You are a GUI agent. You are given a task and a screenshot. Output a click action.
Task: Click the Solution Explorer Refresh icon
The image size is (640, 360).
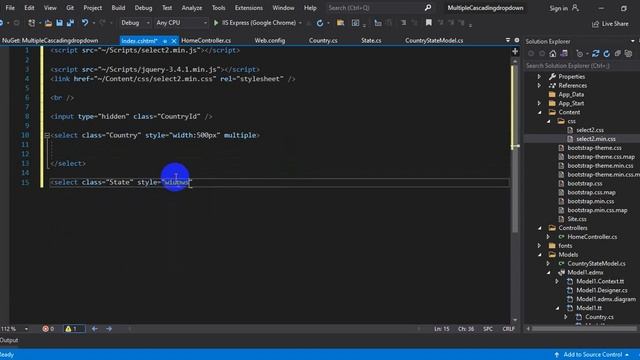pyautogui.click(x=607, y=53)
